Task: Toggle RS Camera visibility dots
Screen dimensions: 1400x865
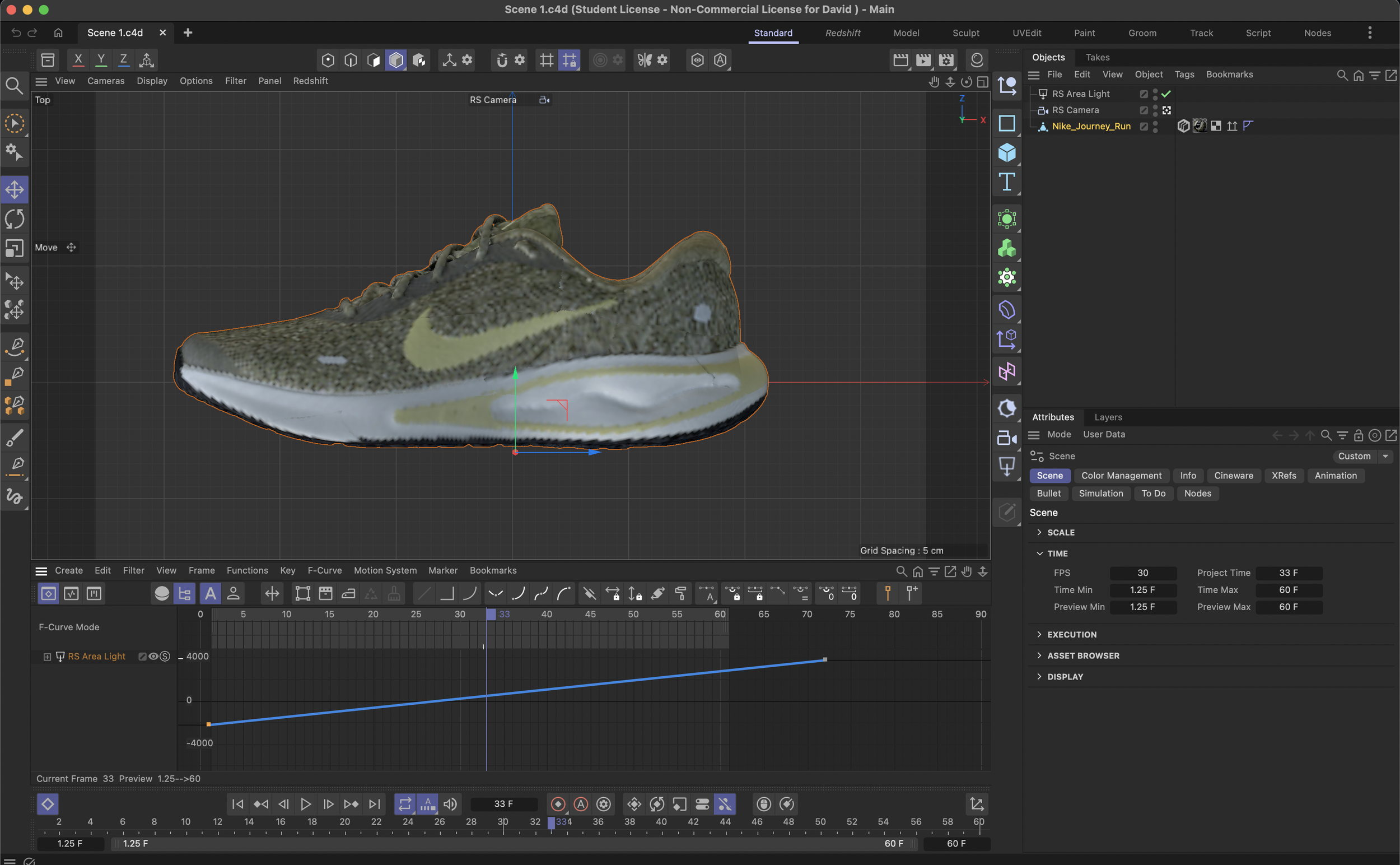Action: tap(1155, 110)
